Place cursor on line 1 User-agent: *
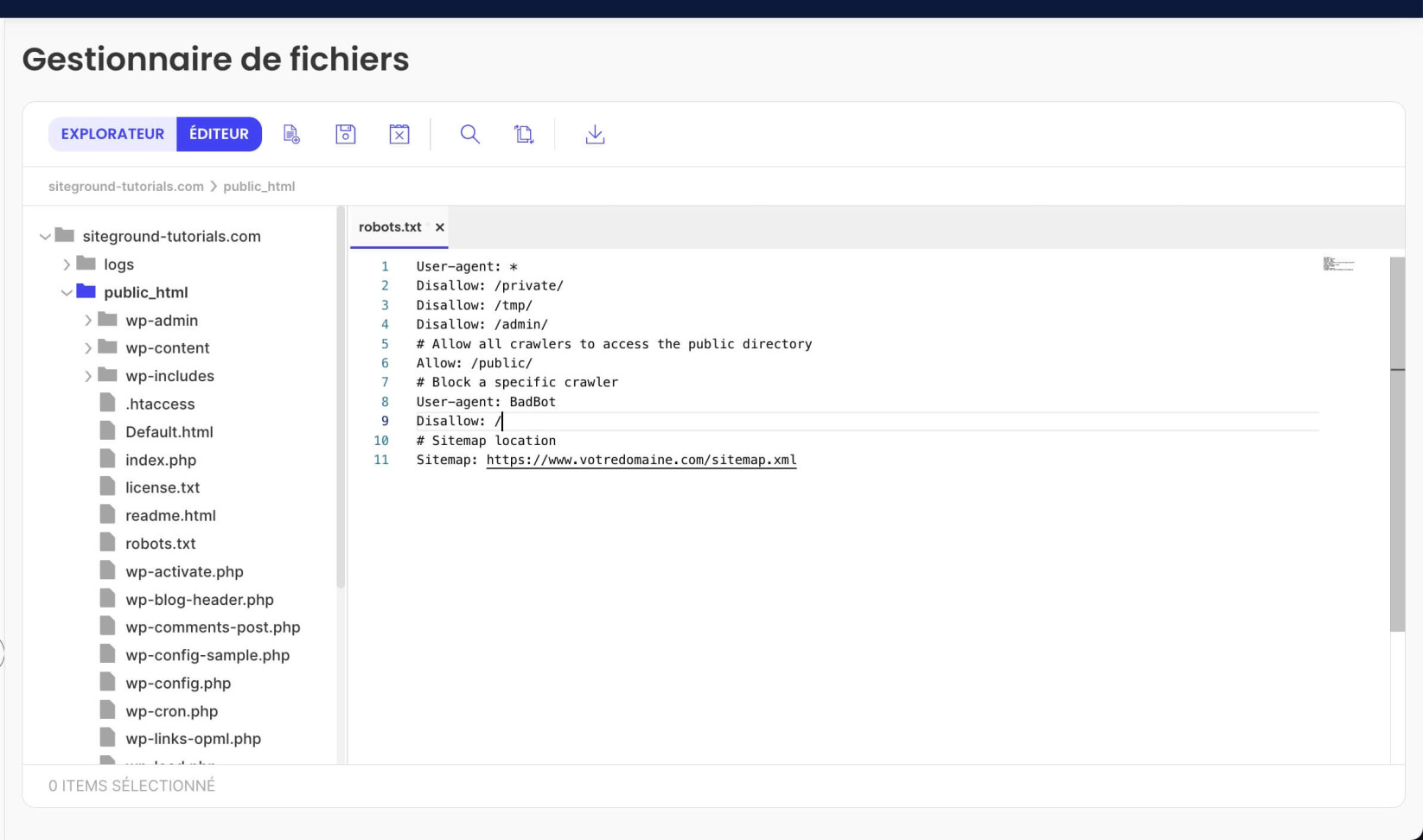Image resolution: width=1423 pixels, height=840 pixels. tap(467, 267)
